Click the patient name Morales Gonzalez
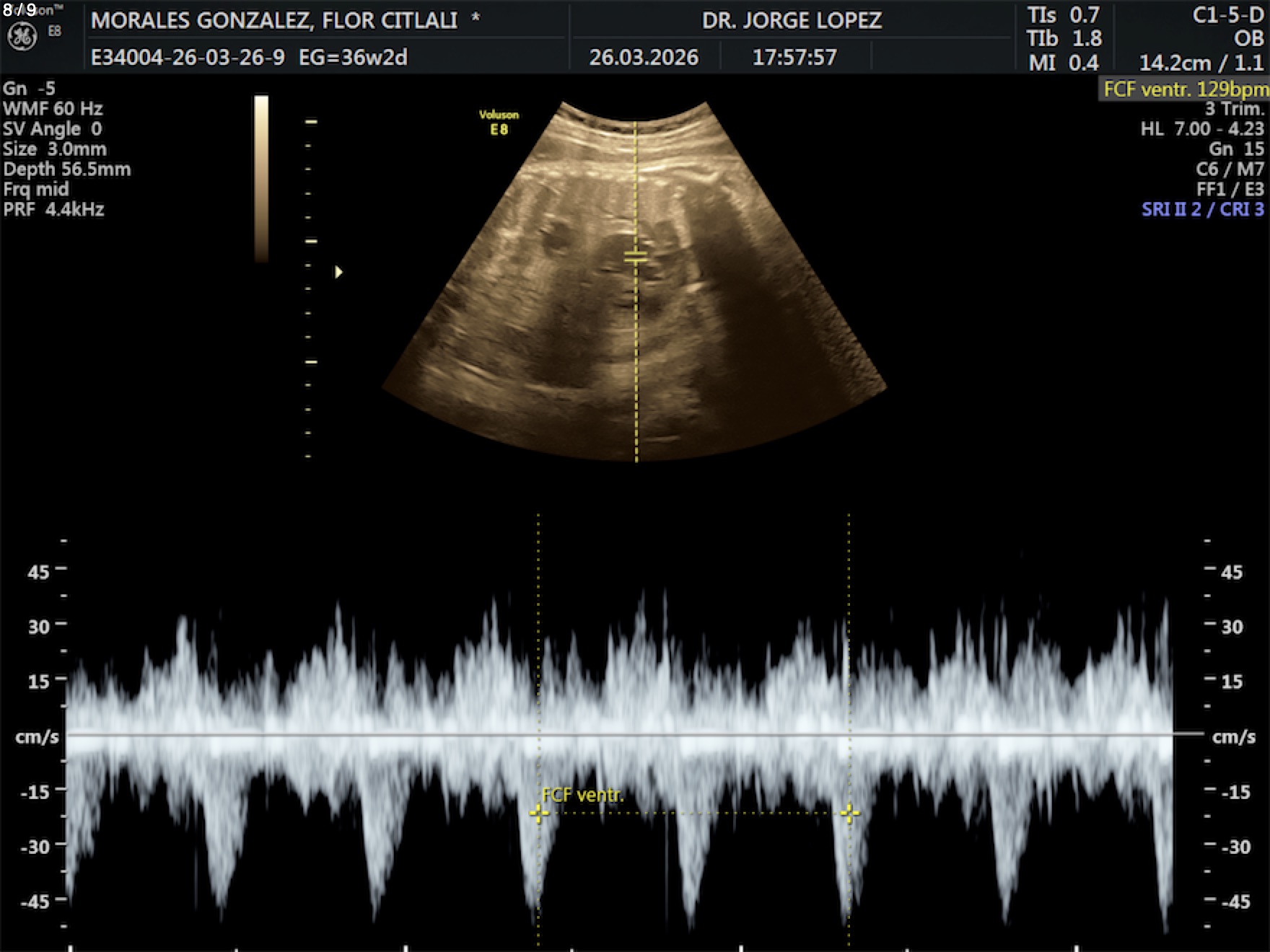 point(274,20)
